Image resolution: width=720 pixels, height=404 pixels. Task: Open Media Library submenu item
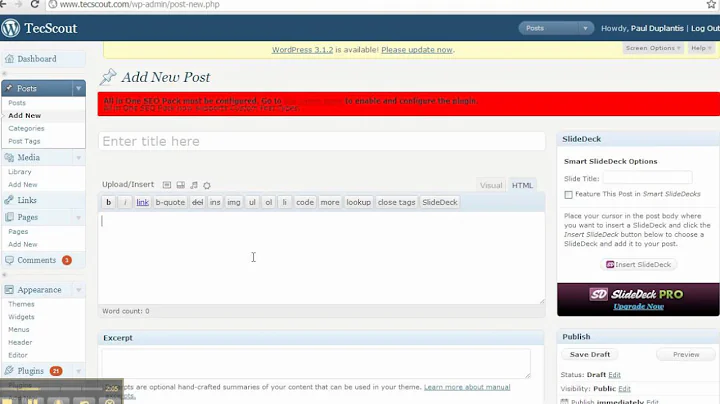(x=20, y=172)
